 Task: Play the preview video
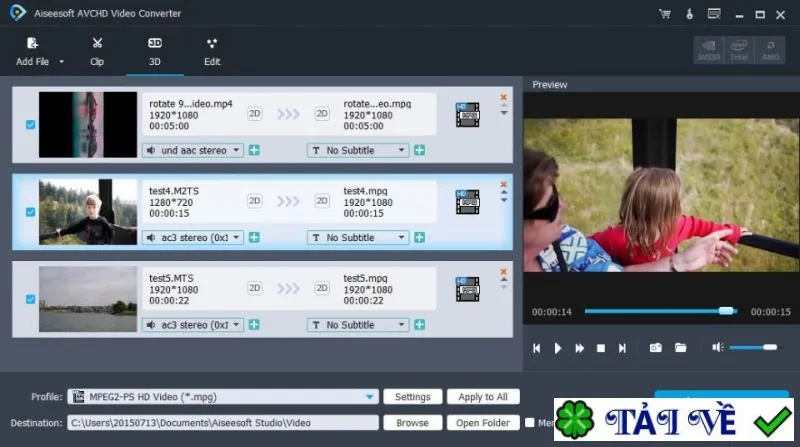point(558,348)
